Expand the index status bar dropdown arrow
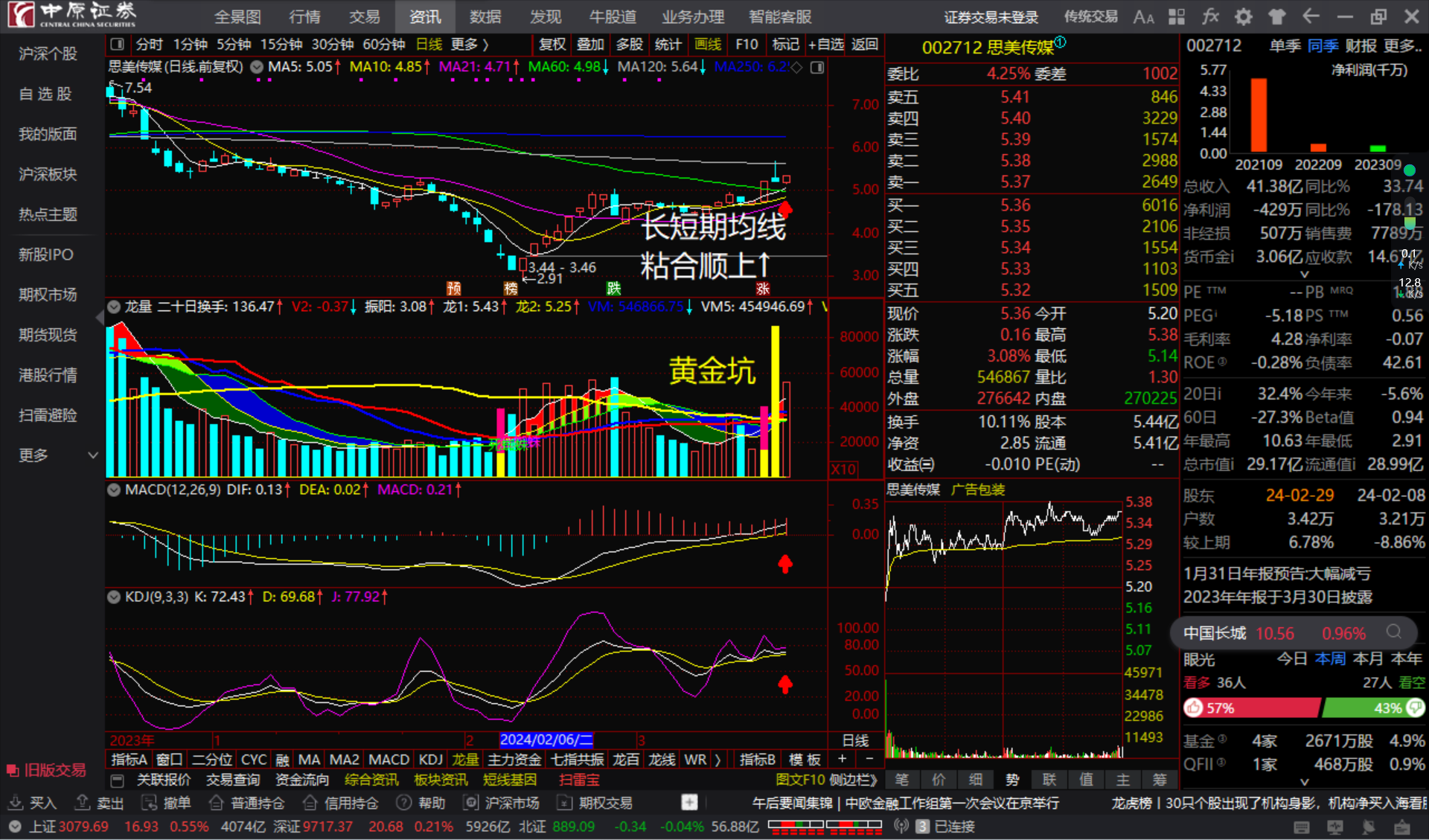1429x840 pixels. point(15,827)
